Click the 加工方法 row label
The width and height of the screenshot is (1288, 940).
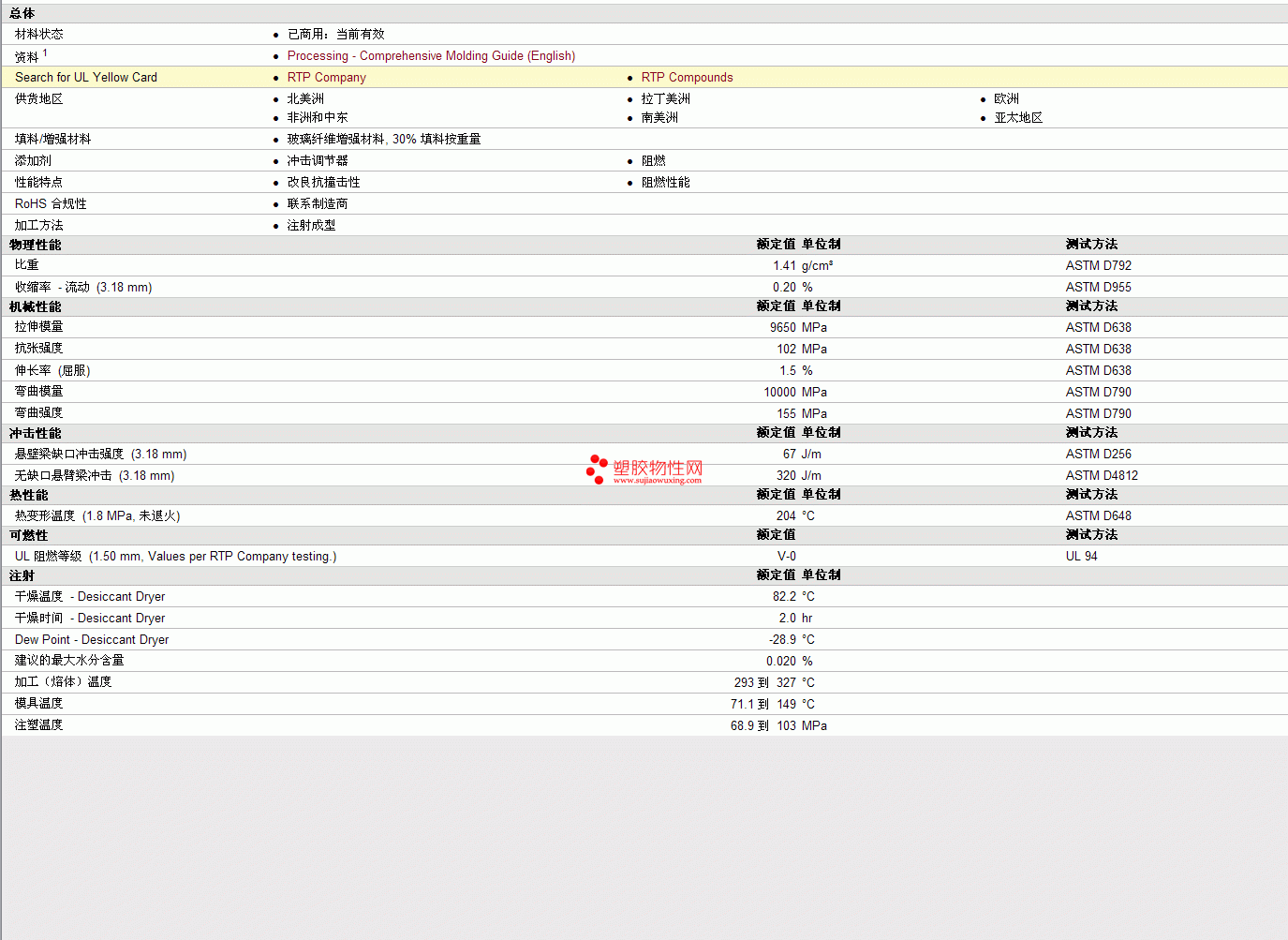39,226
